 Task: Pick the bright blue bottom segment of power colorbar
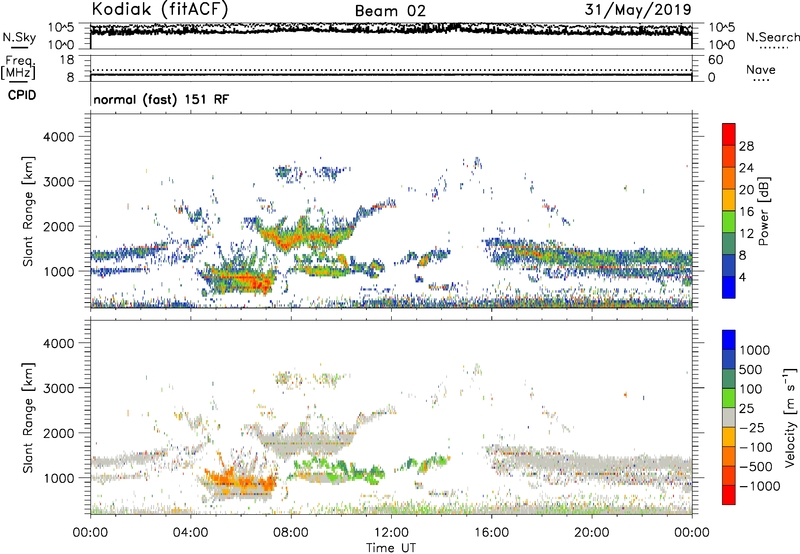pyautogui.click(x=729, y=287)
